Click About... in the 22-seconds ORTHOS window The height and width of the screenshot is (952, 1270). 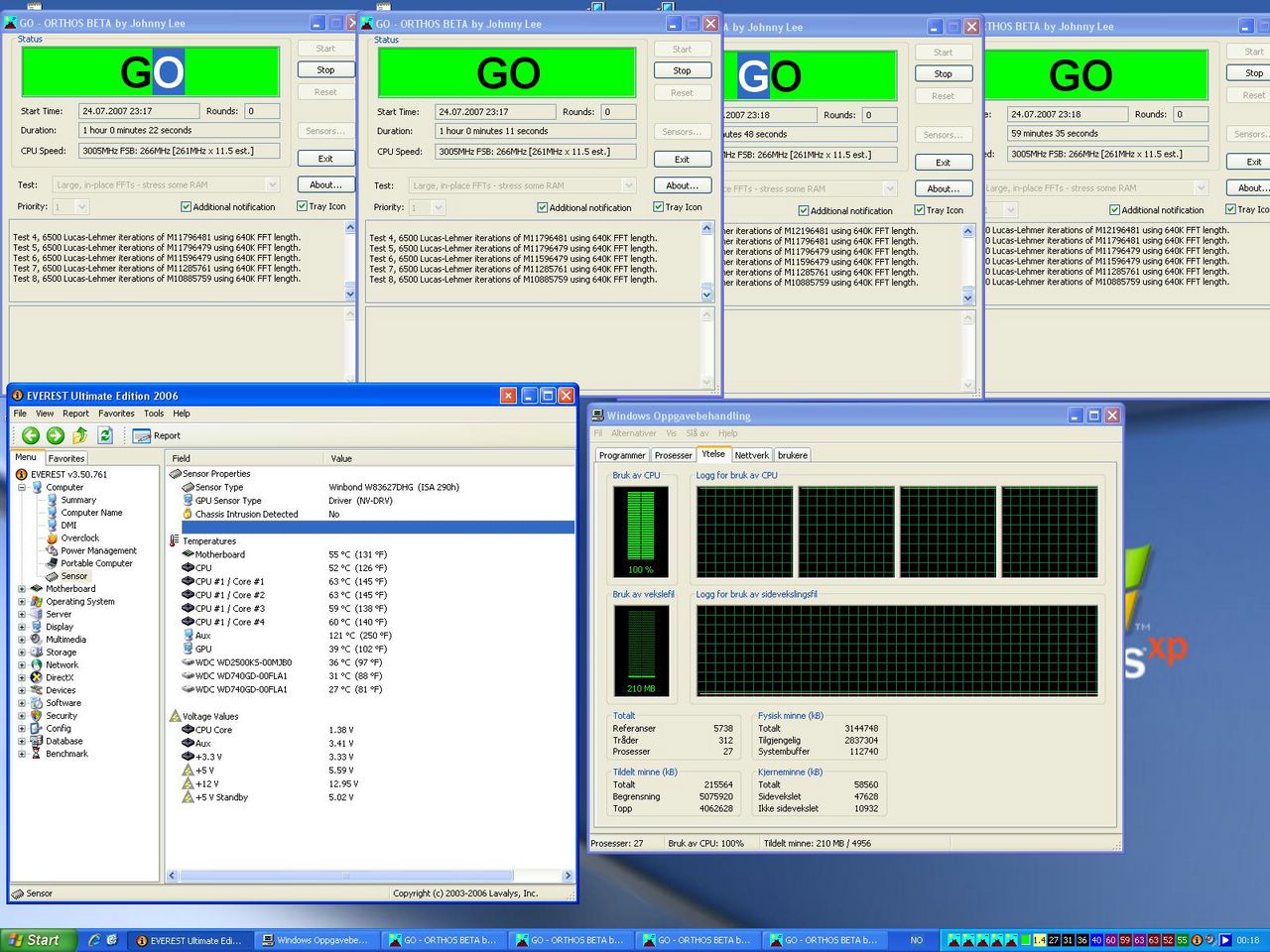325,184
